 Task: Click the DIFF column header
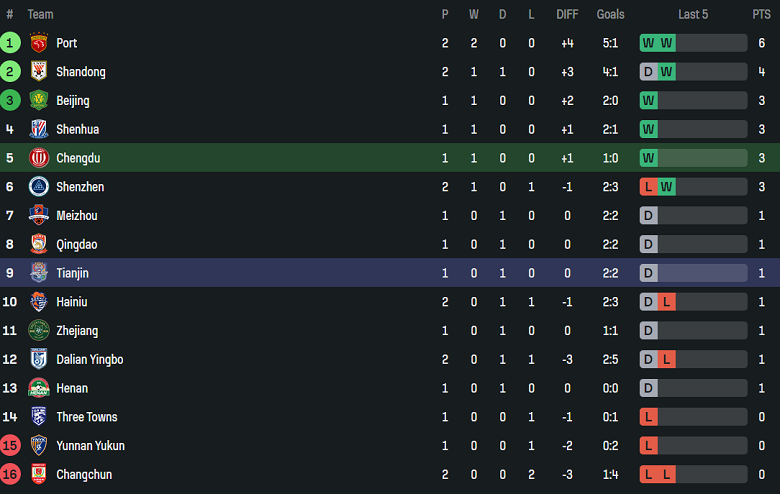567,14
